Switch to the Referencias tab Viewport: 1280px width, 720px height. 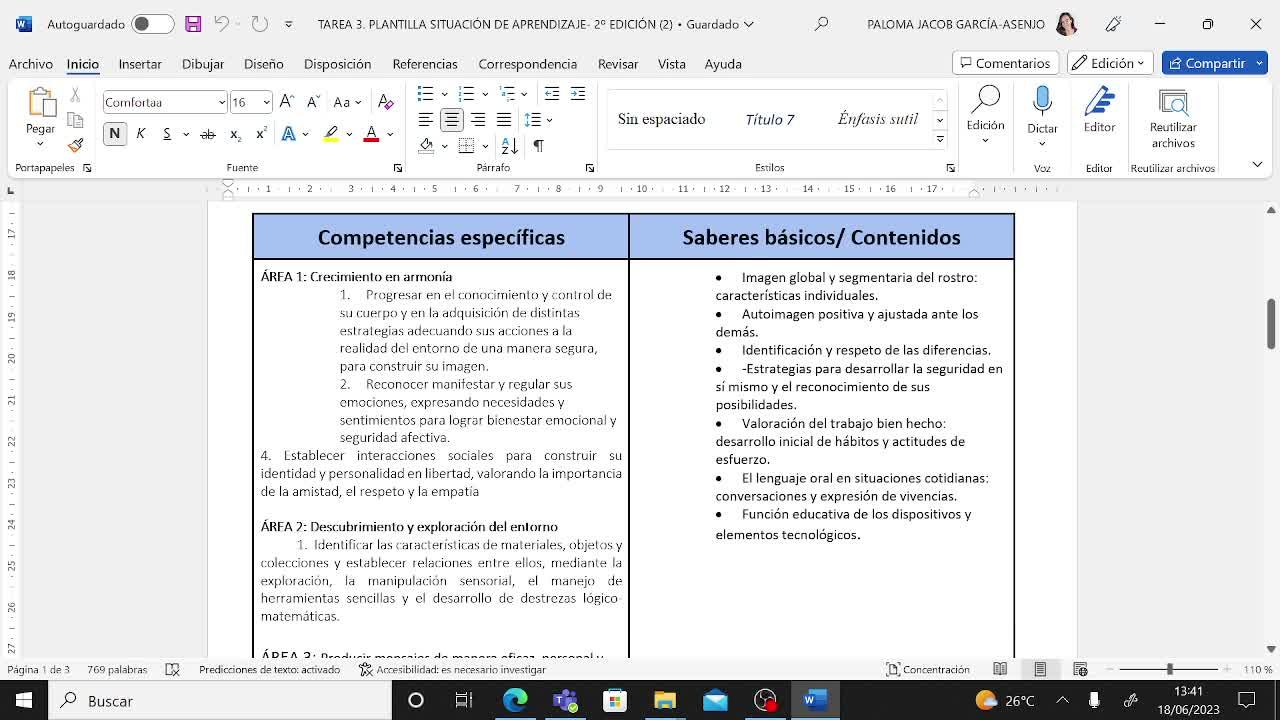click(425, 63)
